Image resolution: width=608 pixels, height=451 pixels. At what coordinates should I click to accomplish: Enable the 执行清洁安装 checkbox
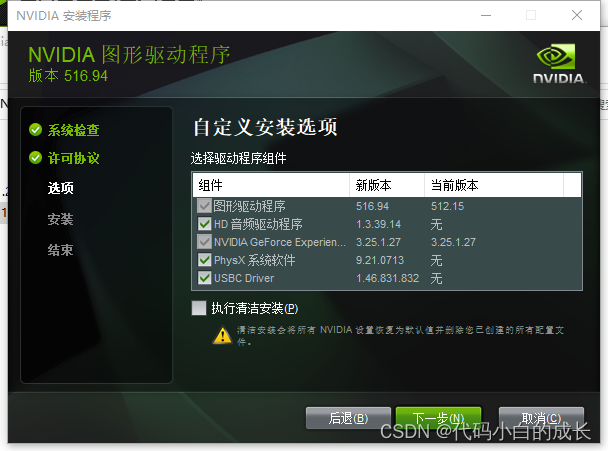[199, 308]
